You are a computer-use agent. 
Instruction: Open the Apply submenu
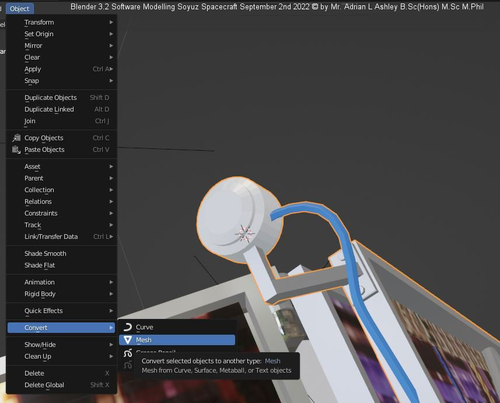point(61,69)
